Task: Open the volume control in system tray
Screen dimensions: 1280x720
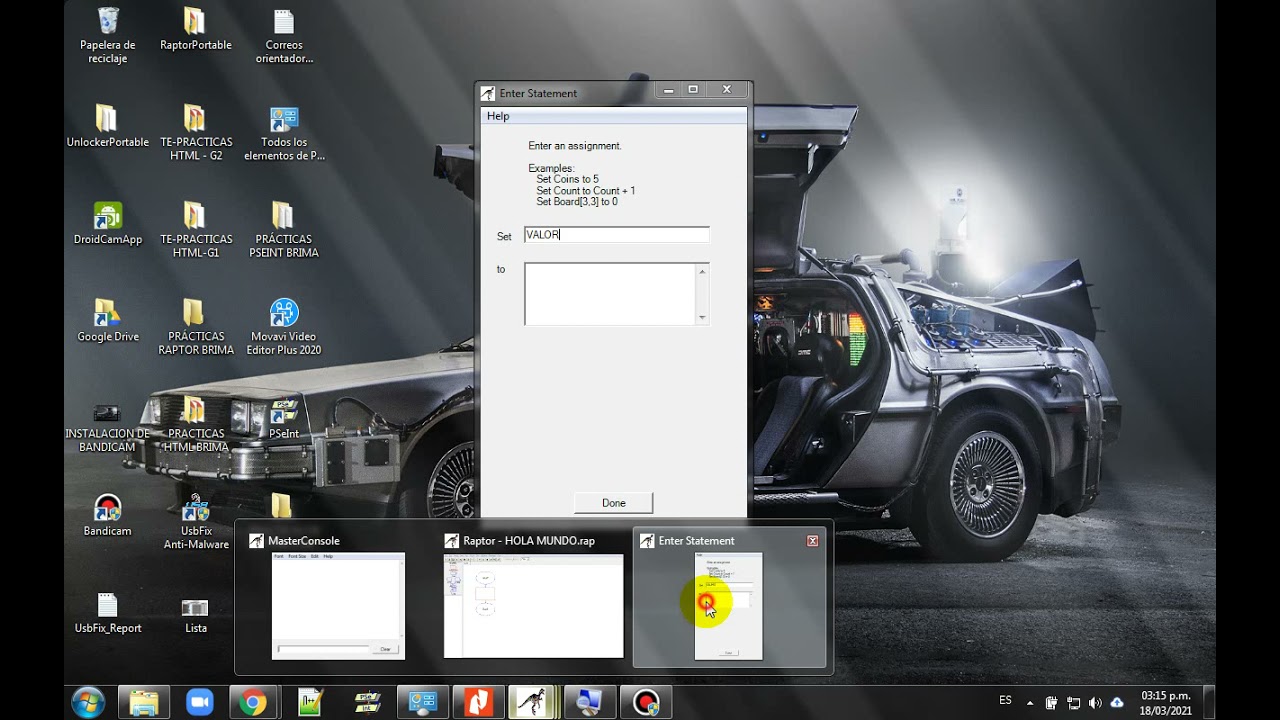Action: [1095, 703]
